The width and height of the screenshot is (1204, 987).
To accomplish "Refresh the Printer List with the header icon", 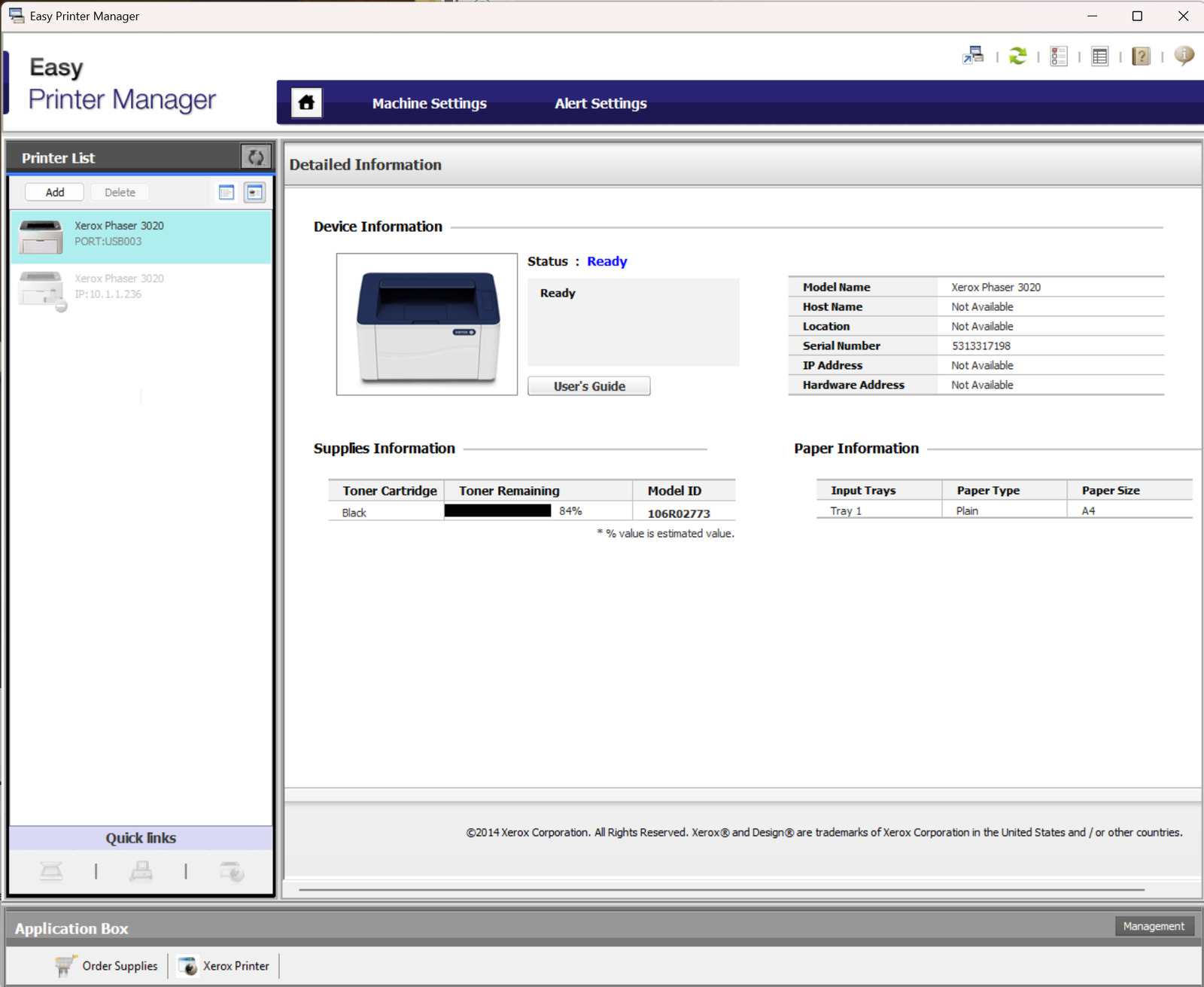I will (256, 157).
